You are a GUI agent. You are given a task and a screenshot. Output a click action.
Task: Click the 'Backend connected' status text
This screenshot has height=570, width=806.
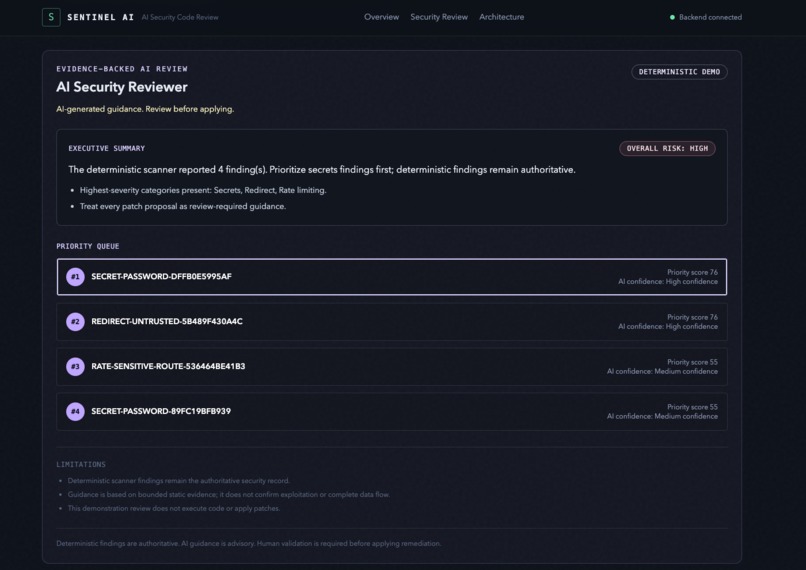(710, 17)
